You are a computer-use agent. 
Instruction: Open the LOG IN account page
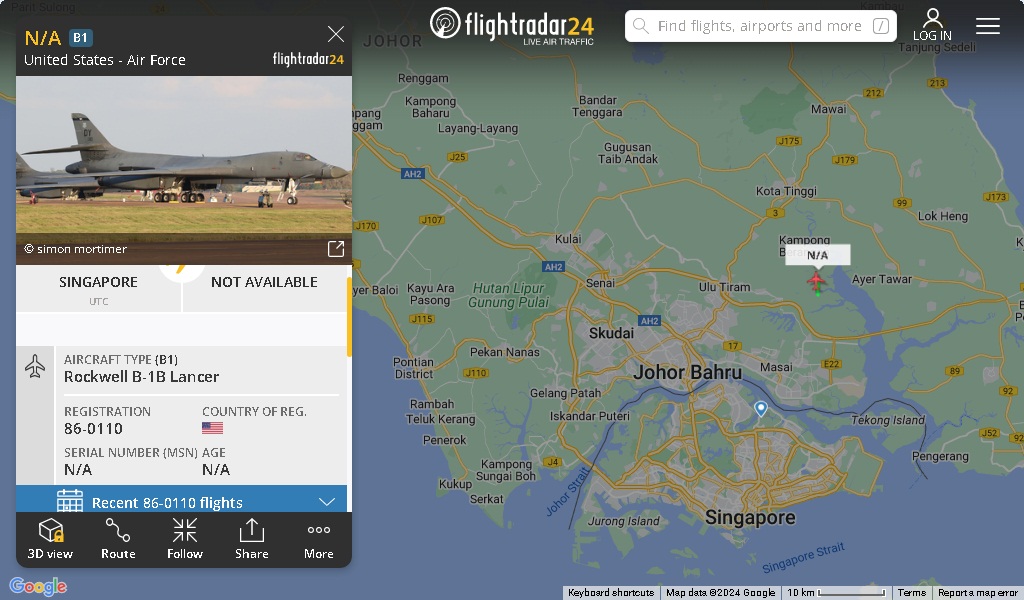point(932,25)
